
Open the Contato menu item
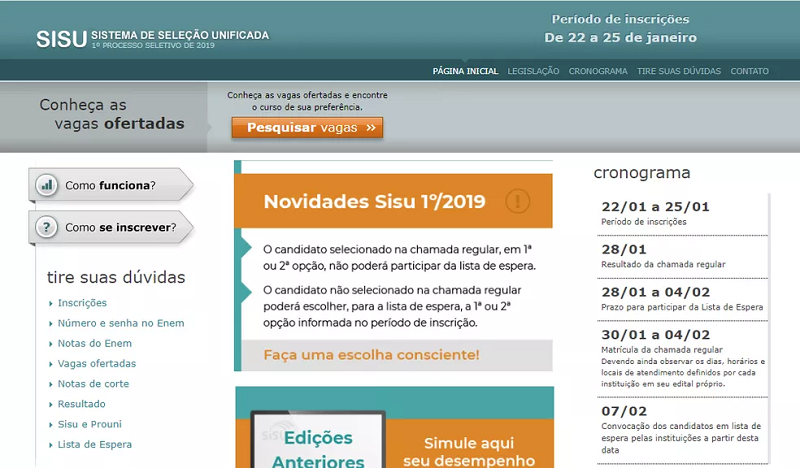(x=749, y=71)
